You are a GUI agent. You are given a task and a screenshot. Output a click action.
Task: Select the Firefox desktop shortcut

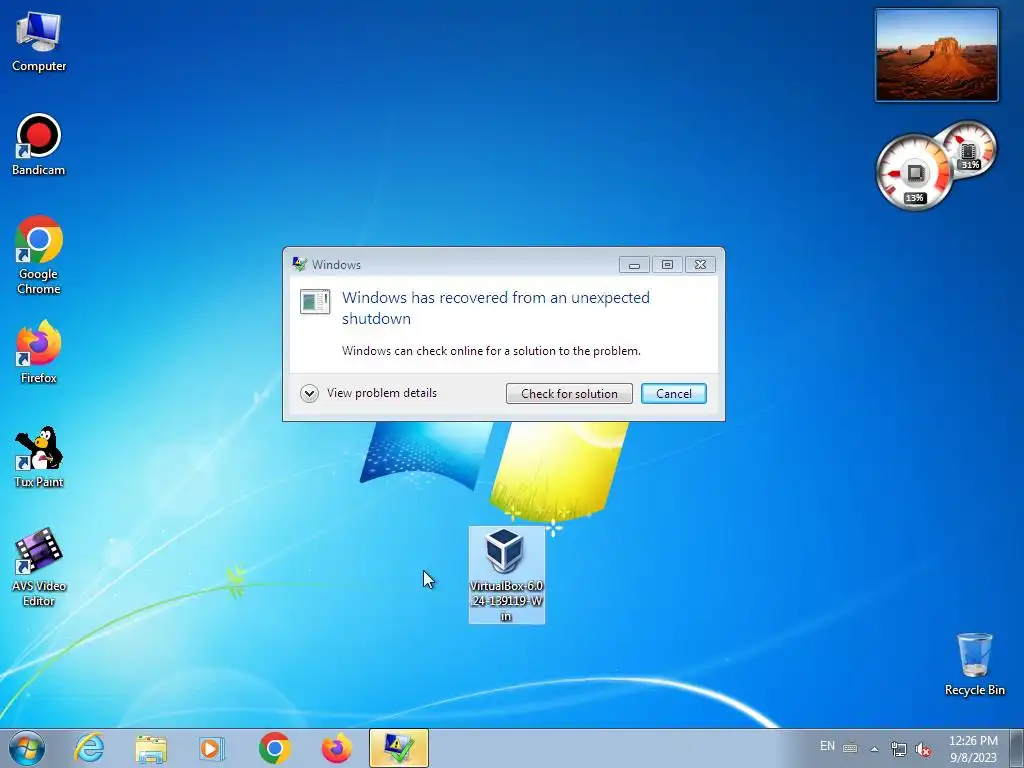[39, 352]
